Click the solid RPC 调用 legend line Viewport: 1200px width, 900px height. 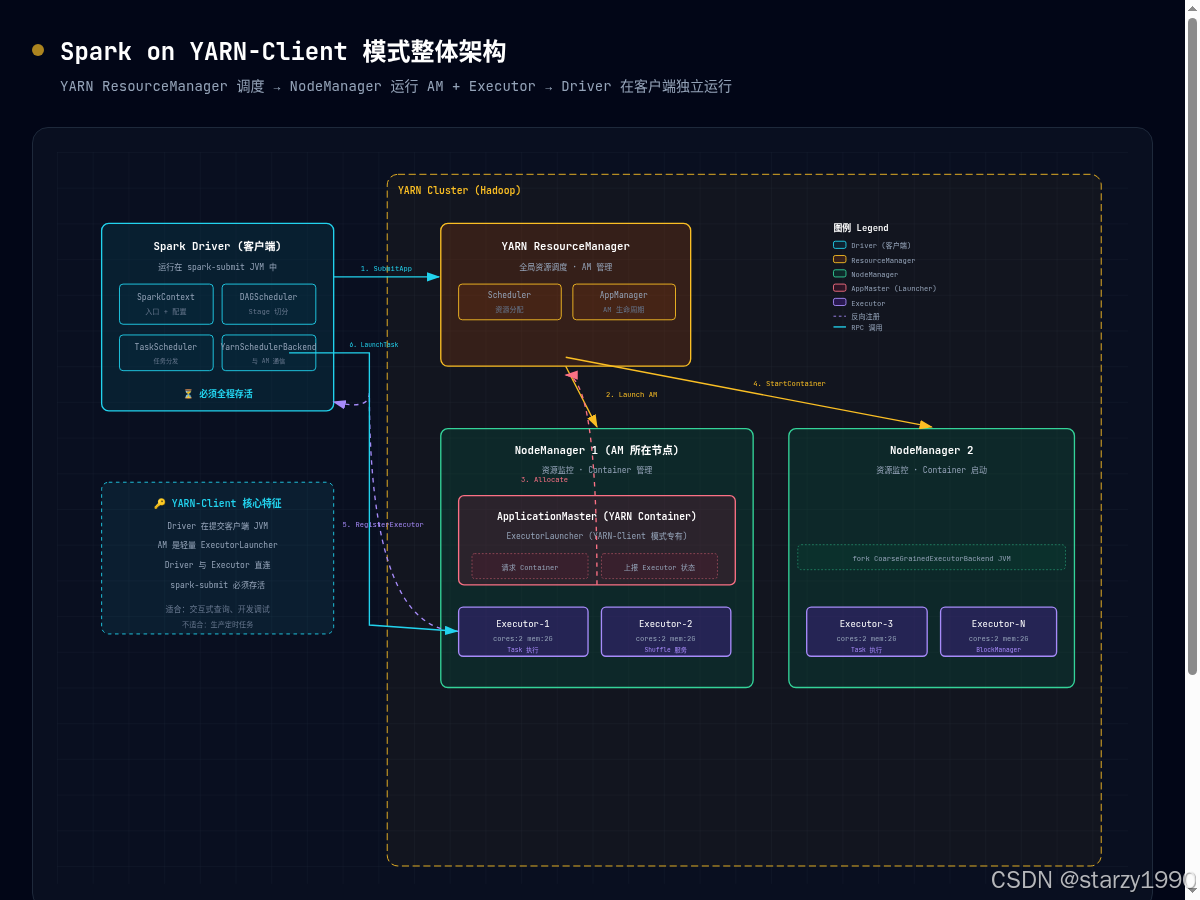point(840,327)
